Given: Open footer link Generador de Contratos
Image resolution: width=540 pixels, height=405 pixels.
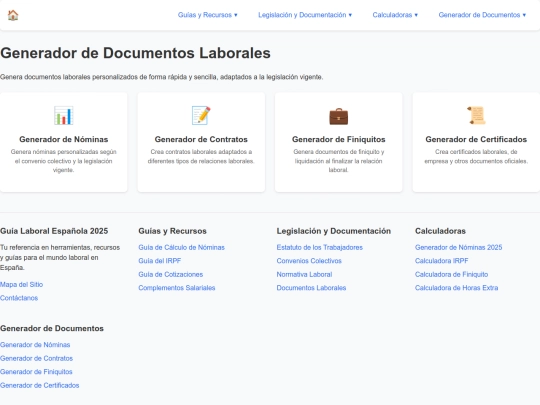Looking at the screenshot, I should click(x=37, y=358).
